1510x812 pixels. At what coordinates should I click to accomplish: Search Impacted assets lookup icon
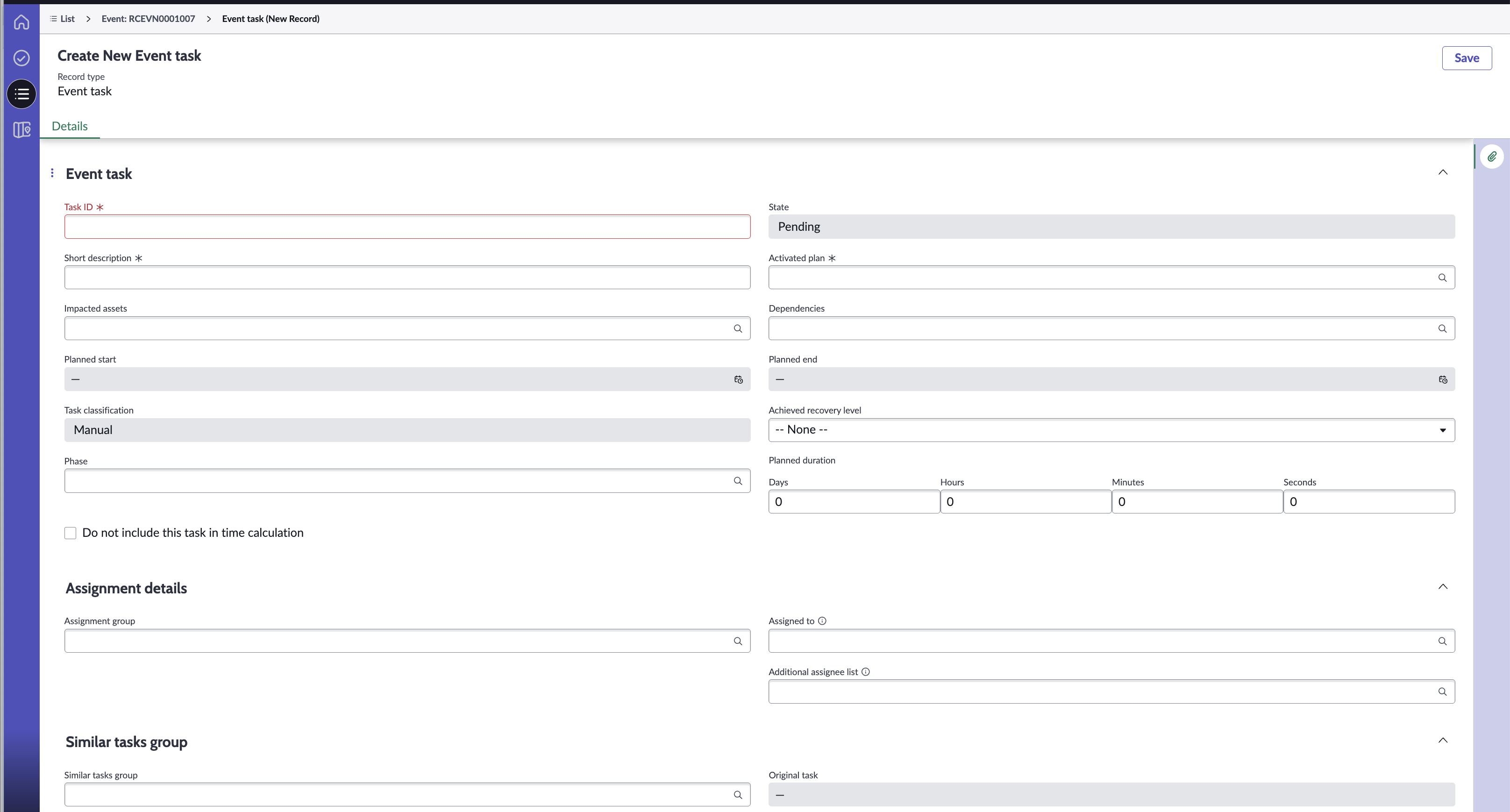(737, 329)
